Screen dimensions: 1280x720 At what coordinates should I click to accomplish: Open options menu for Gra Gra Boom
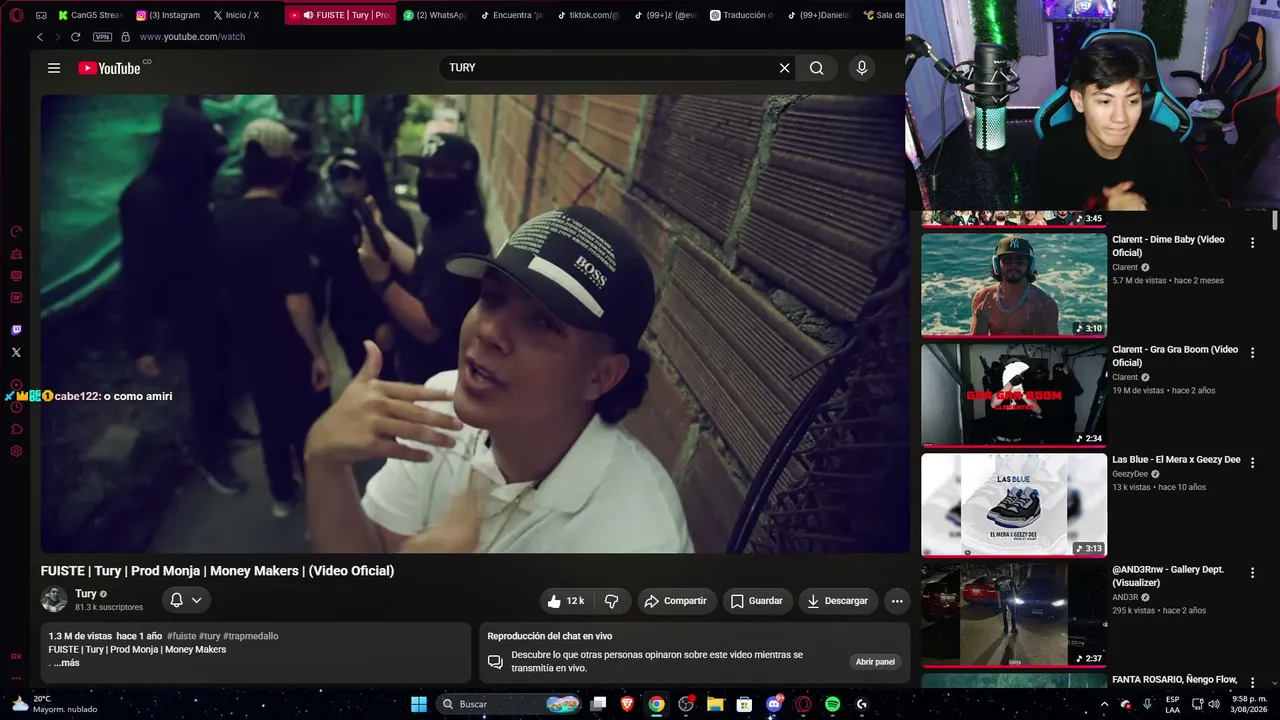(x=1252, y=353)
